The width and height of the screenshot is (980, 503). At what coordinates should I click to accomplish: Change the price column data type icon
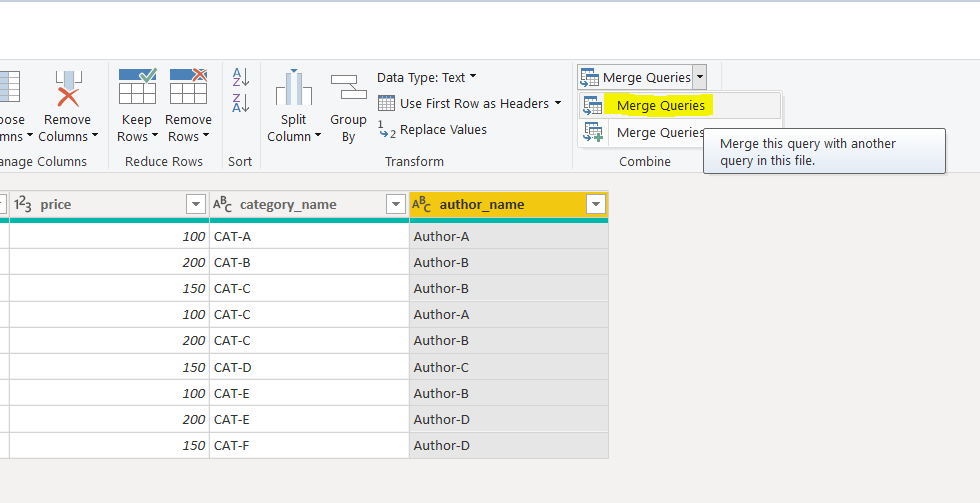point(24,205)
